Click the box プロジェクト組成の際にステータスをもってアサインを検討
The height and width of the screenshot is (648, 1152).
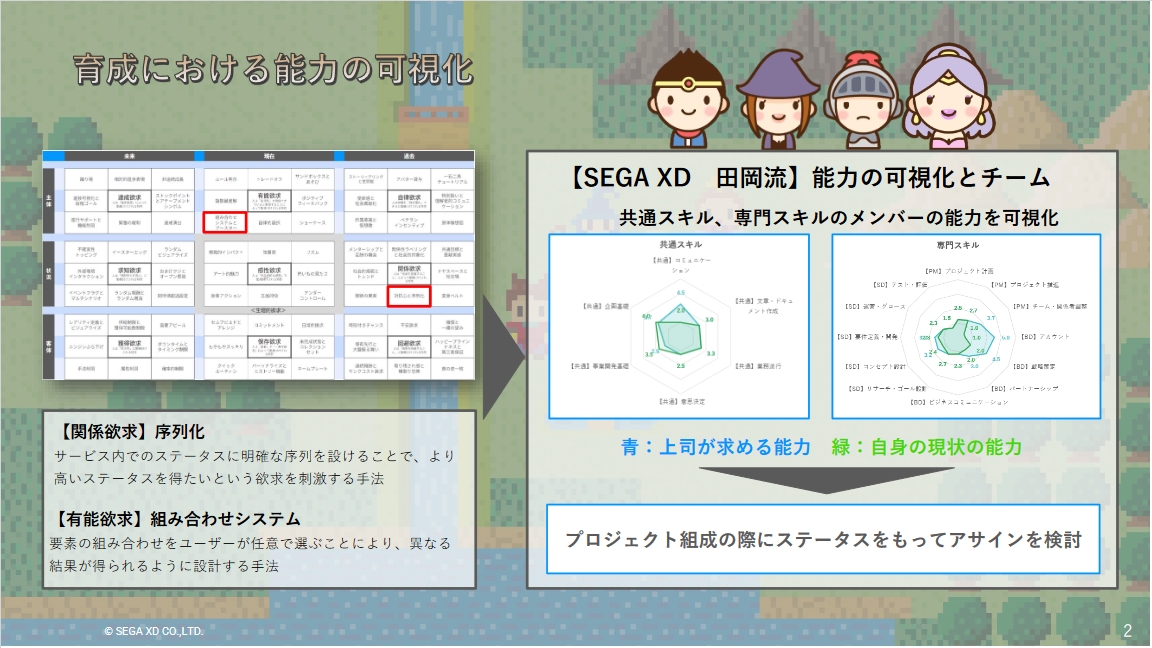tap(823, 539)
